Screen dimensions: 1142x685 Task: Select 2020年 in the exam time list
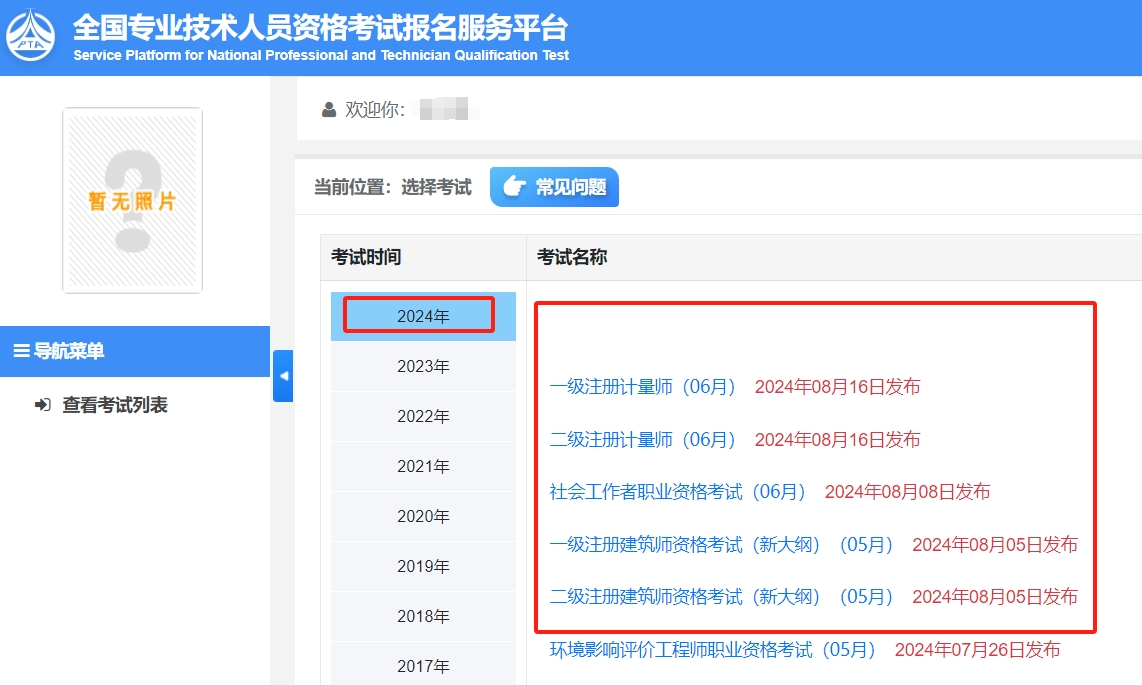pos(422,515)
